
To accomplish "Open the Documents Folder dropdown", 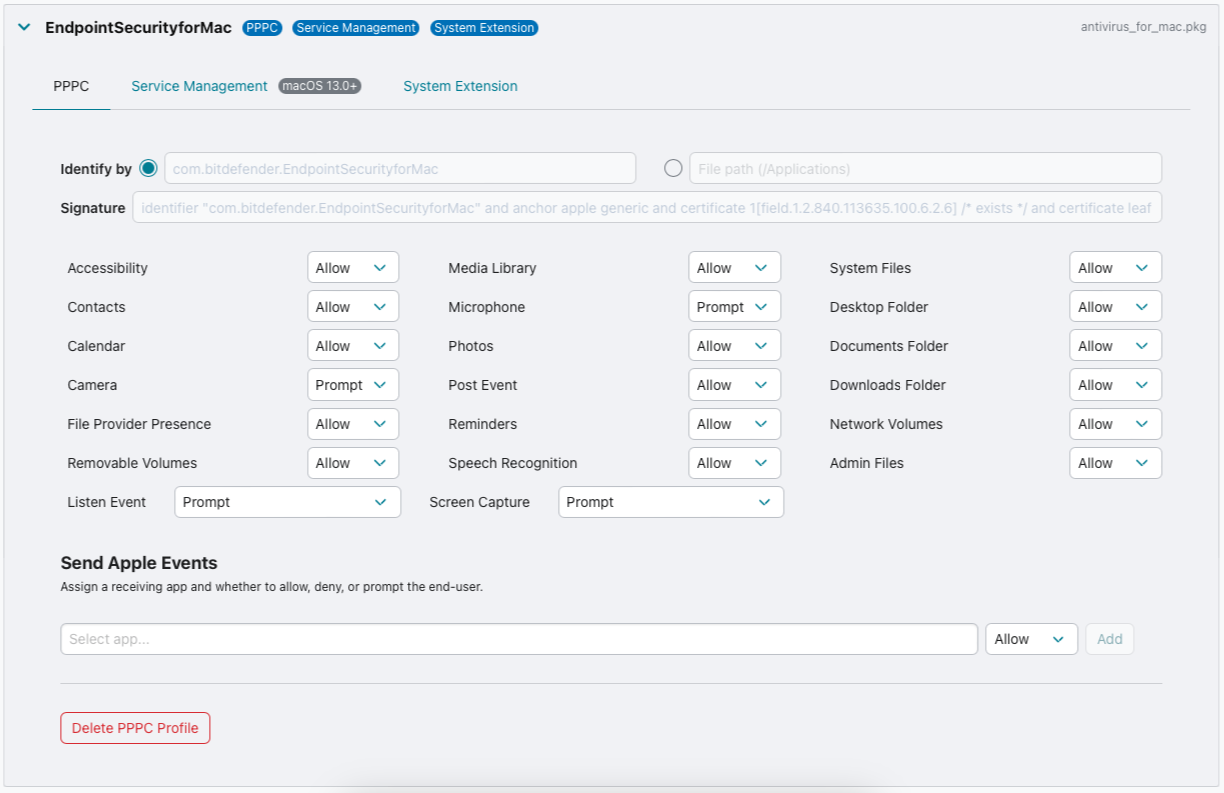I will pos(1116,346).
